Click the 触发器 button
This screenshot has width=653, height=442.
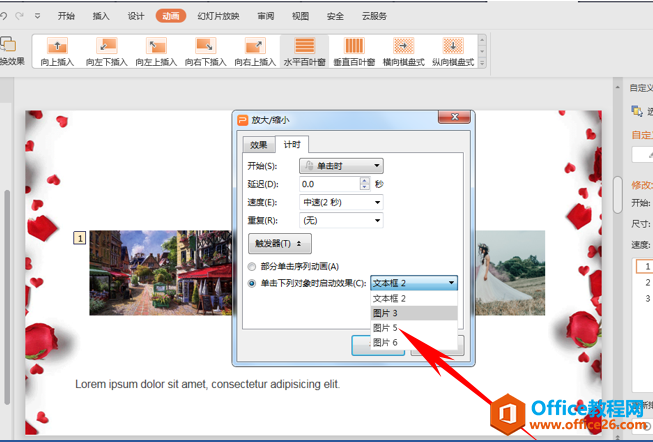[x=279, y=244]
